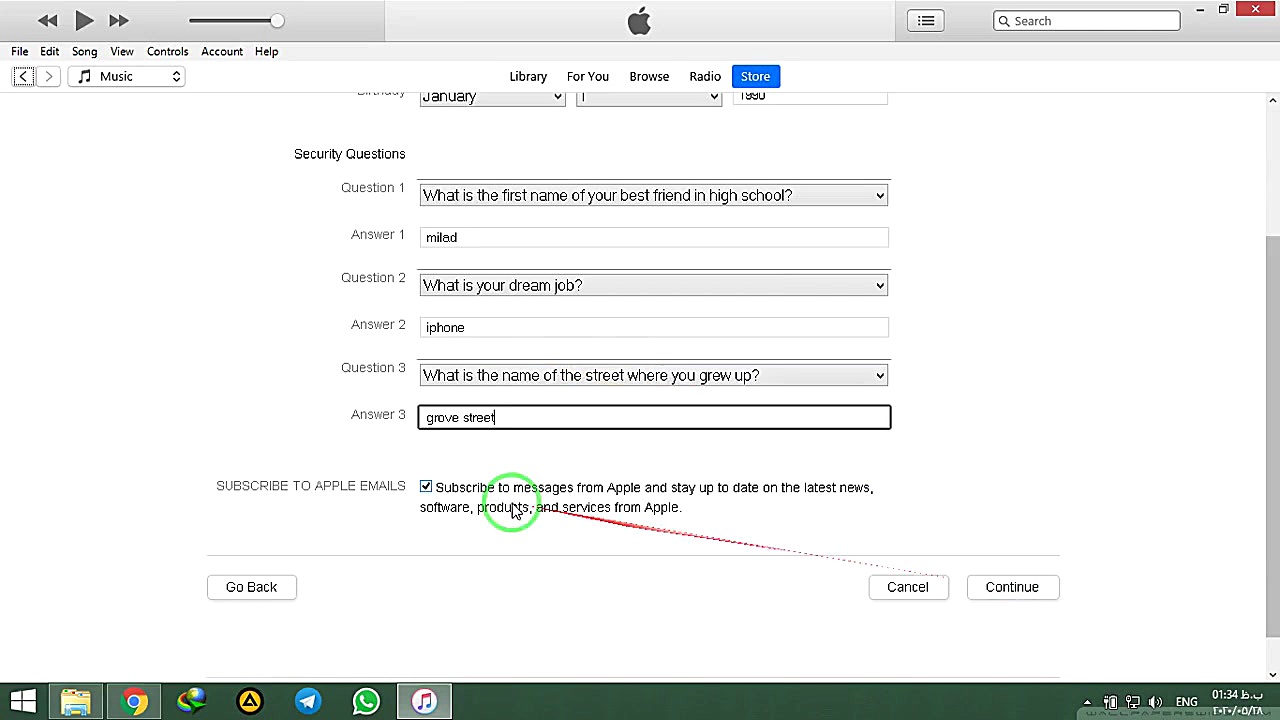Viewport: 1280px width, 720px height.
Task: Click the ENG language indicator
Action: 1187,702
